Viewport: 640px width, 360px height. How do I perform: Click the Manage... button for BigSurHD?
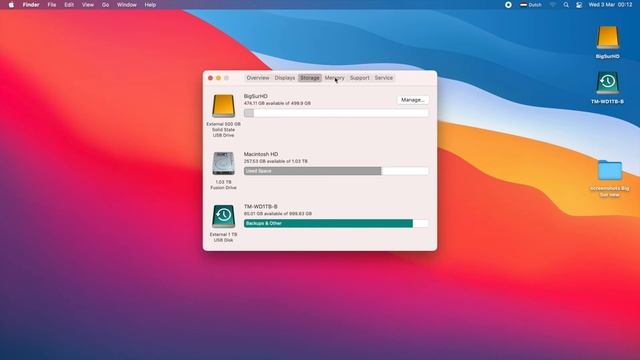coord(413,100)
